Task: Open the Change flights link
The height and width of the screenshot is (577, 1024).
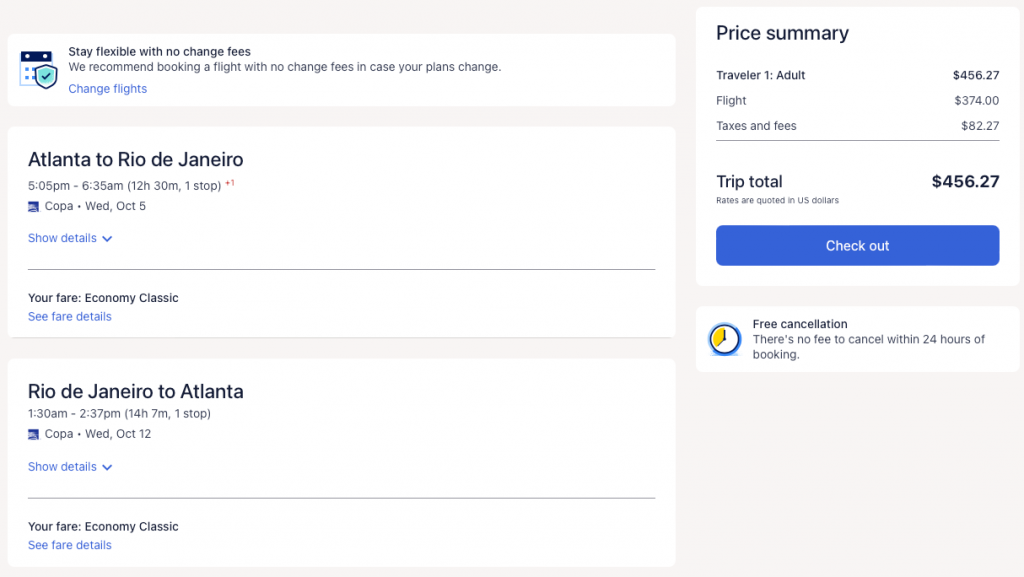Action: [107, 89]
